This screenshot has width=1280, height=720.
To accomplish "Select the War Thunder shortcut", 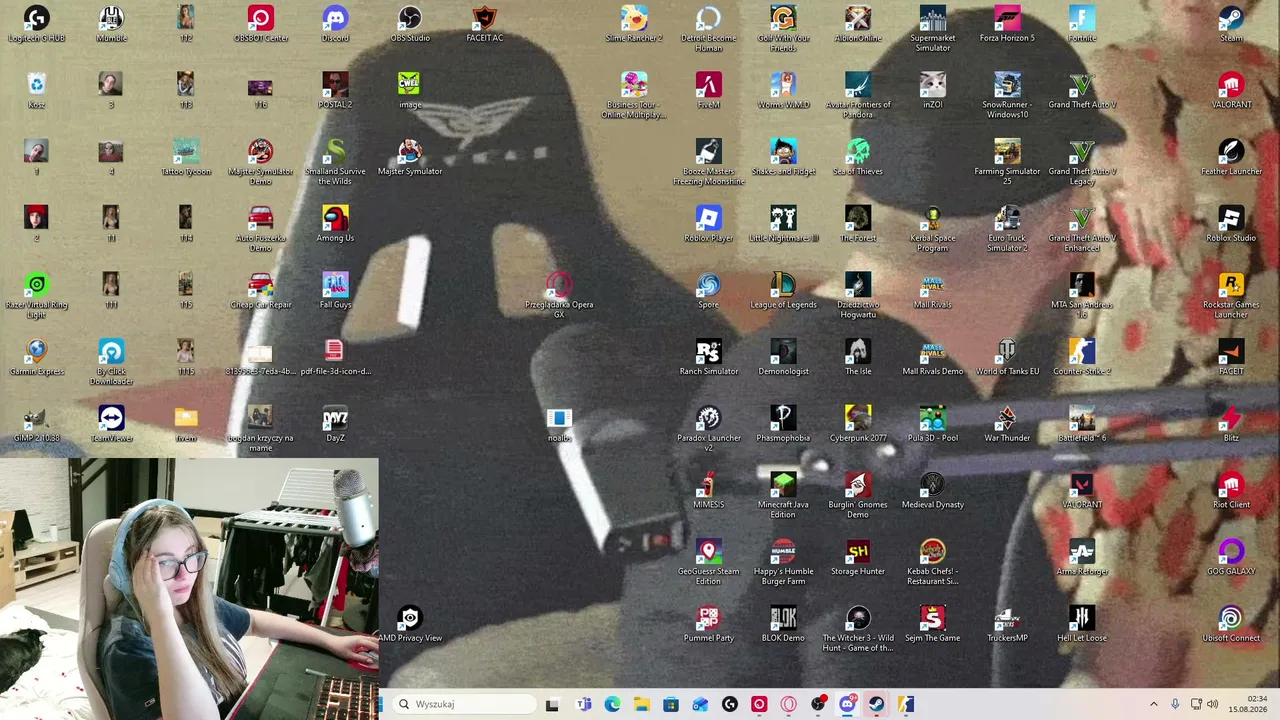I will coord(1007,424).
